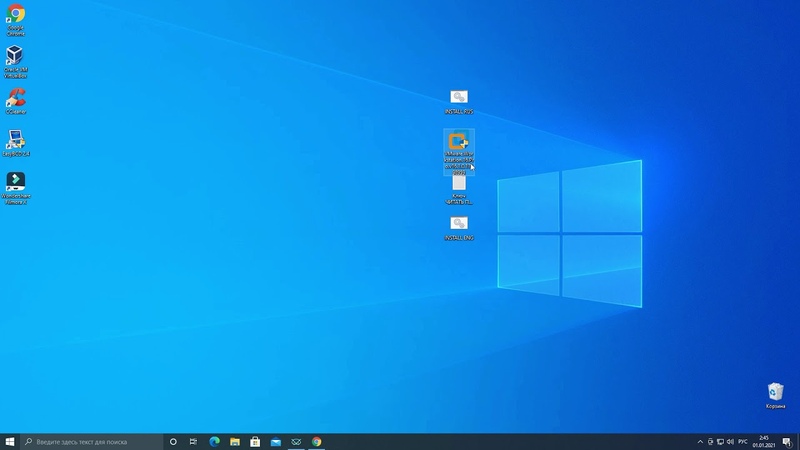Select the INSTALL RUS file icon

(459, 102)
